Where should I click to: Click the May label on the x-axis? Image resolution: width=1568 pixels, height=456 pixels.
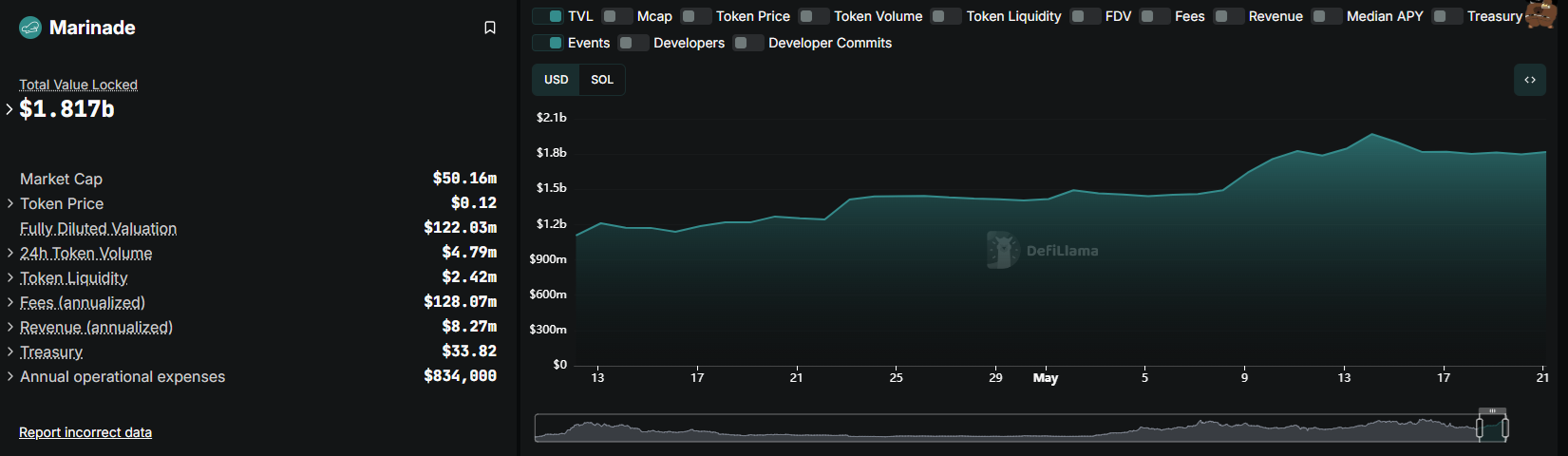click(1046, 378)
